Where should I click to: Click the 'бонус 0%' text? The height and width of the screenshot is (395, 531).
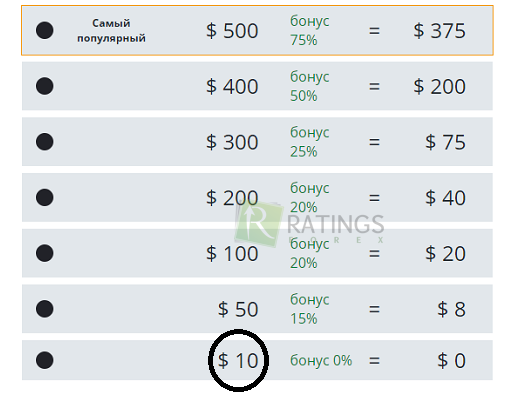pyautogui.click(x=321, y=360)
